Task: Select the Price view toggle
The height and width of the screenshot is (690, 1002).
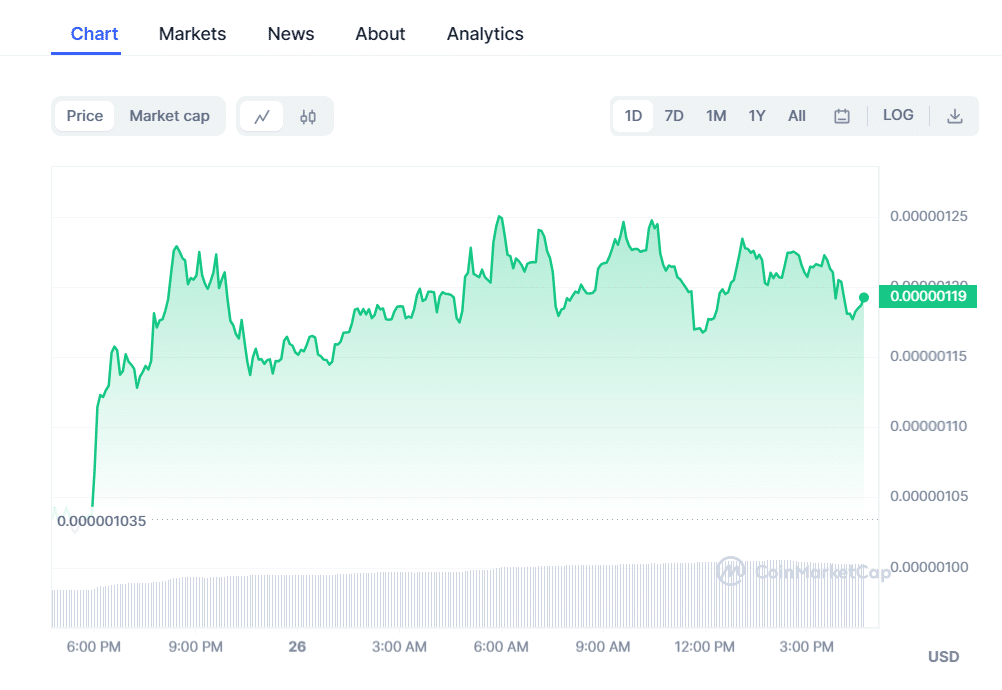Action: pyautogui.click(x=85, y=116)
